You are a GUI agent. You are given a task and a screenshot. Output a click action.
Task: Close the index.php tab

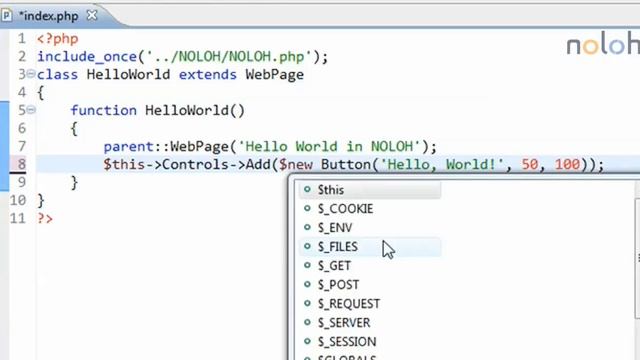(x=92, y=16)
